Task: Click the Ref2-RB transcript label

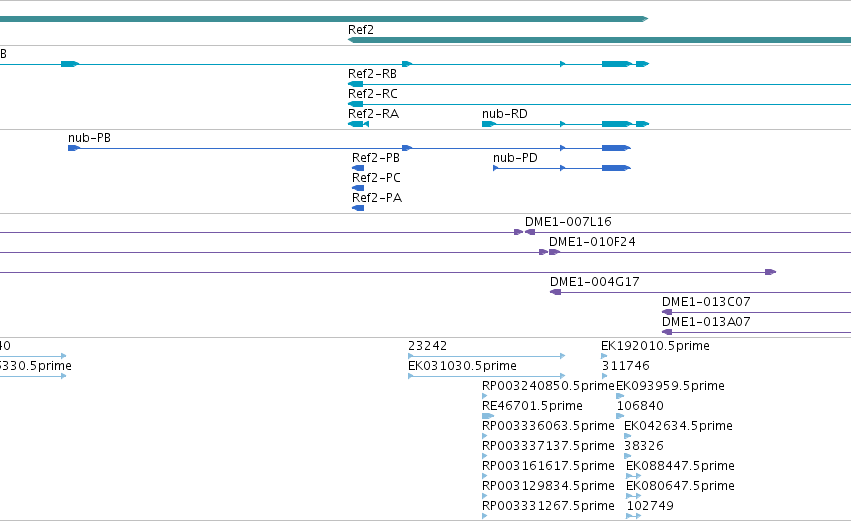Action: point(372,74)
